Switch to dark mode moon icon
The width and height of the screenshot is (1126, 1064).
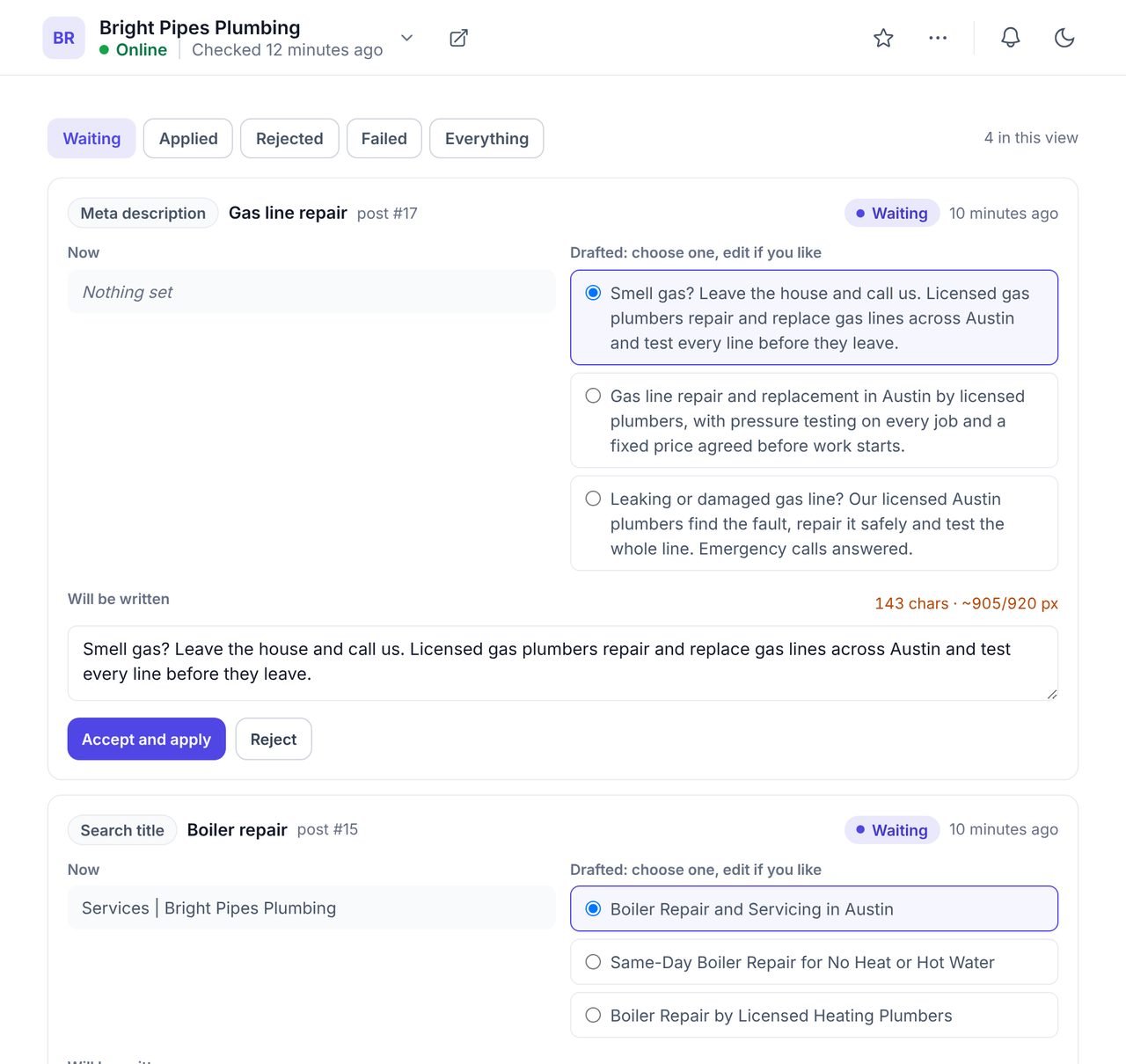click(x=1064, y=38)
